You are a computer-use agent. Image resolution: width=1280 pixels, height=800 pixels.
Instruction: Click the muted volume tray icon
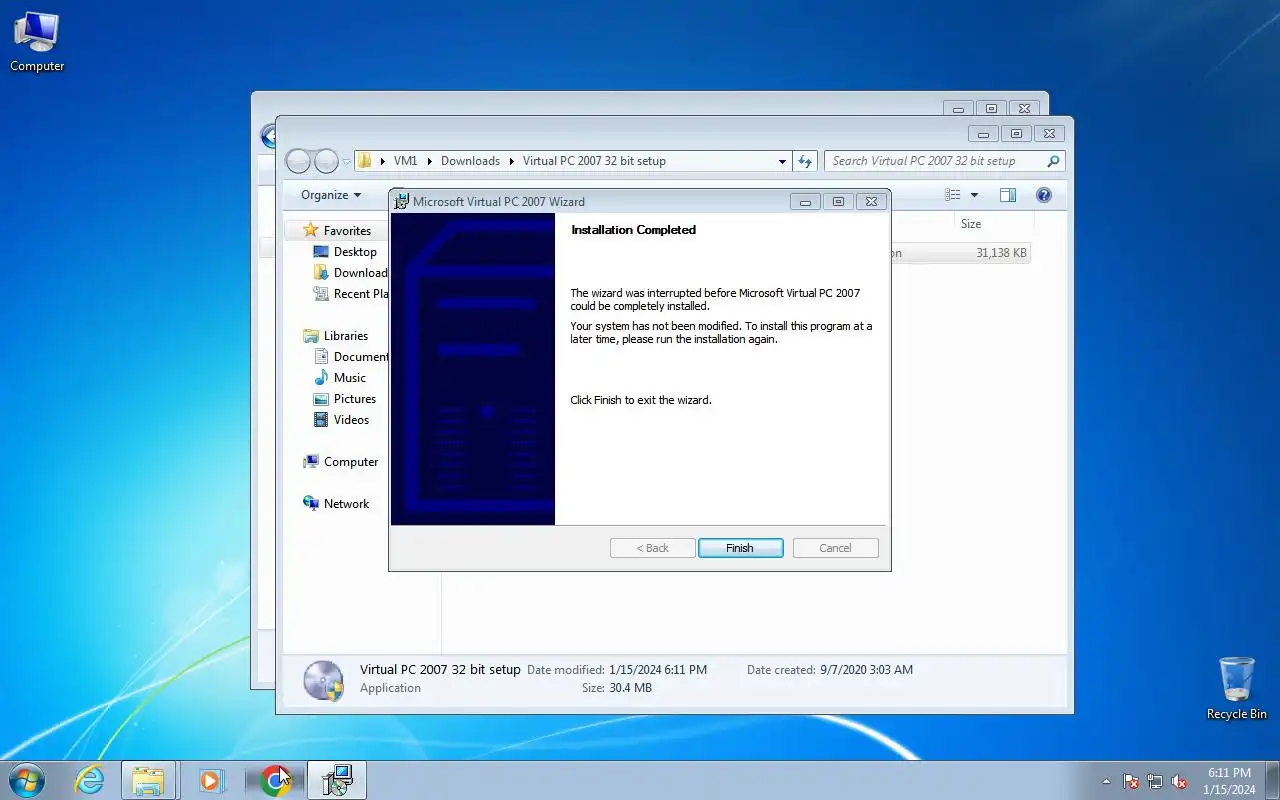[x=1179, y=782]
